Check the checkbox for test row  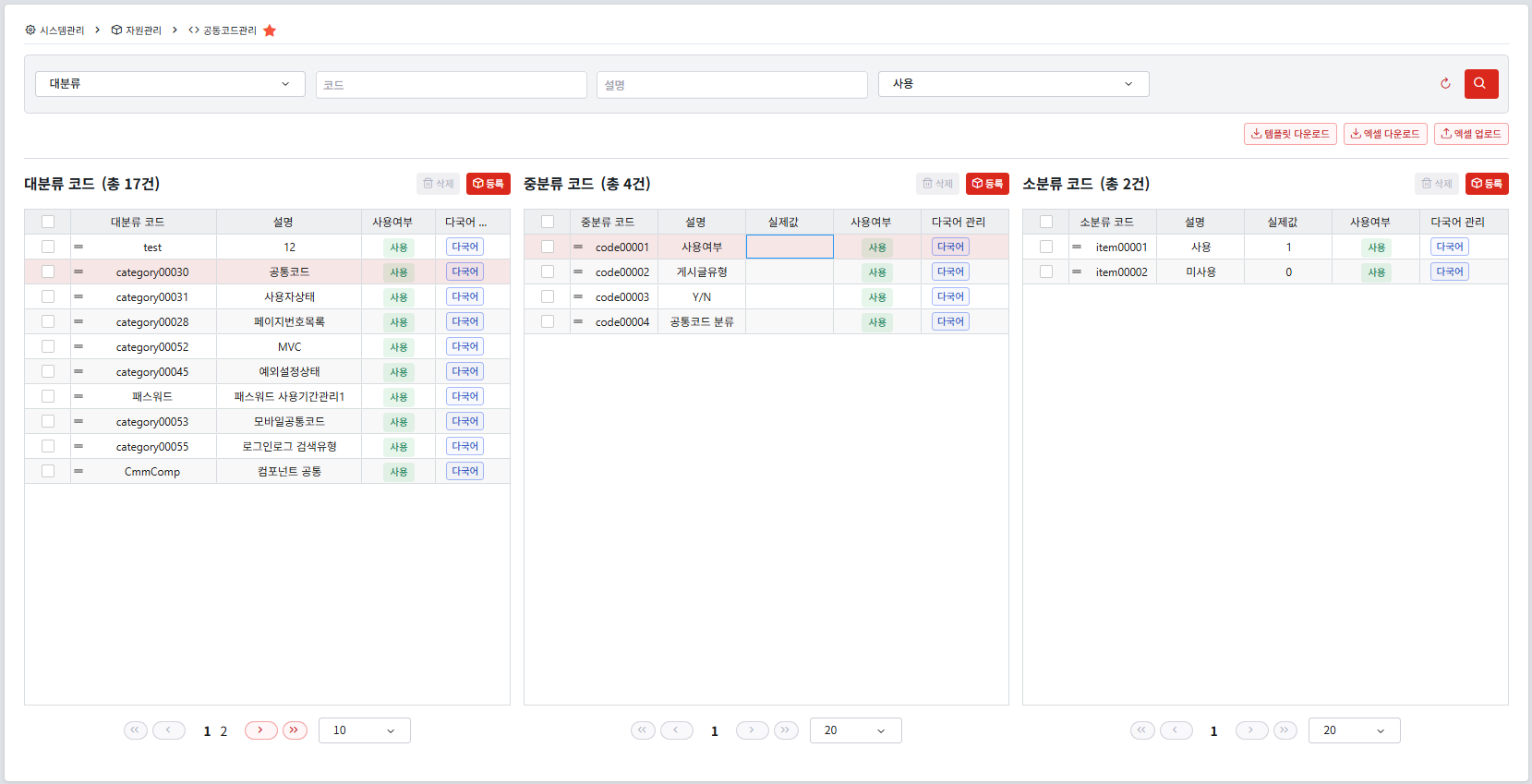pos(48,247)
